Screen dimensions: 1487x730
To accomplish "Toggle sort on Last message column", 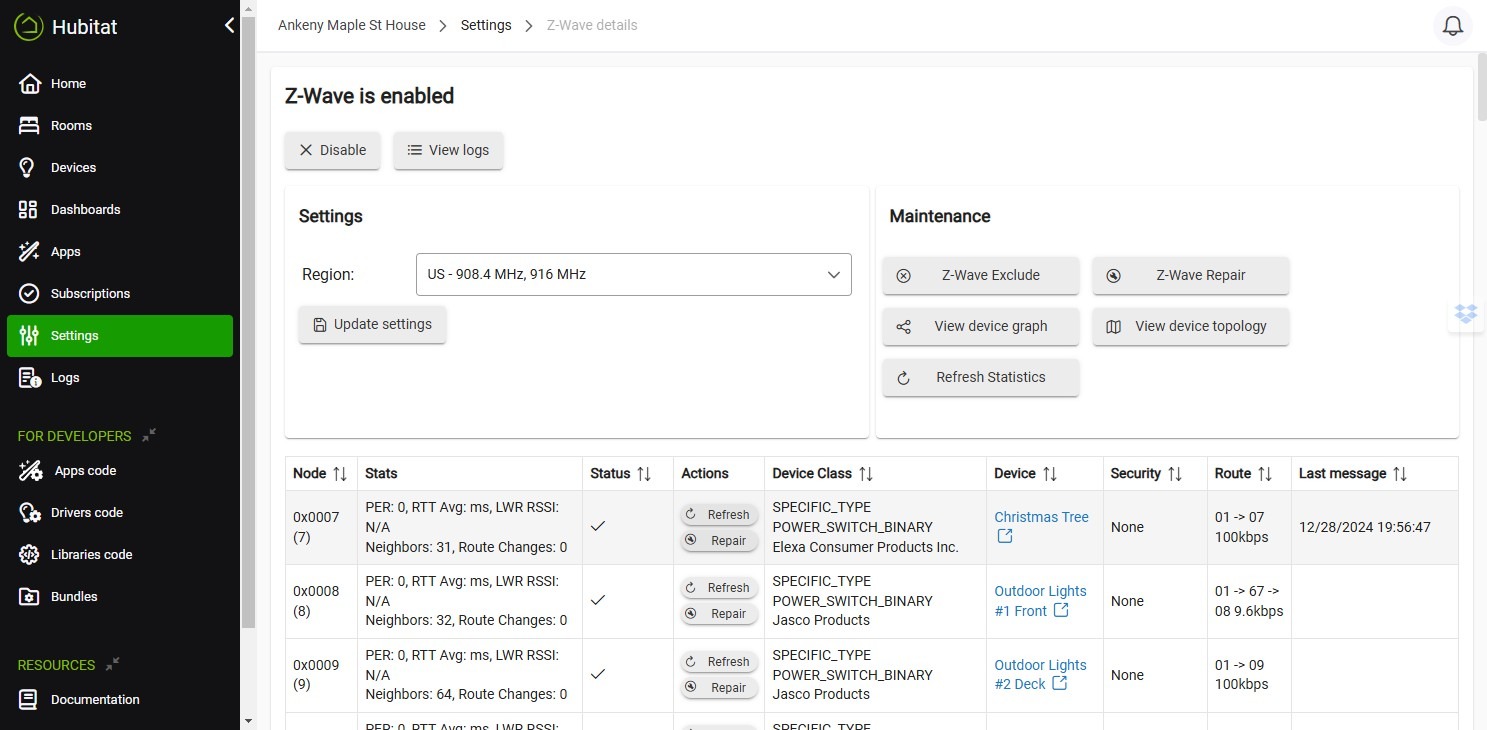I will click(1400, 474).
